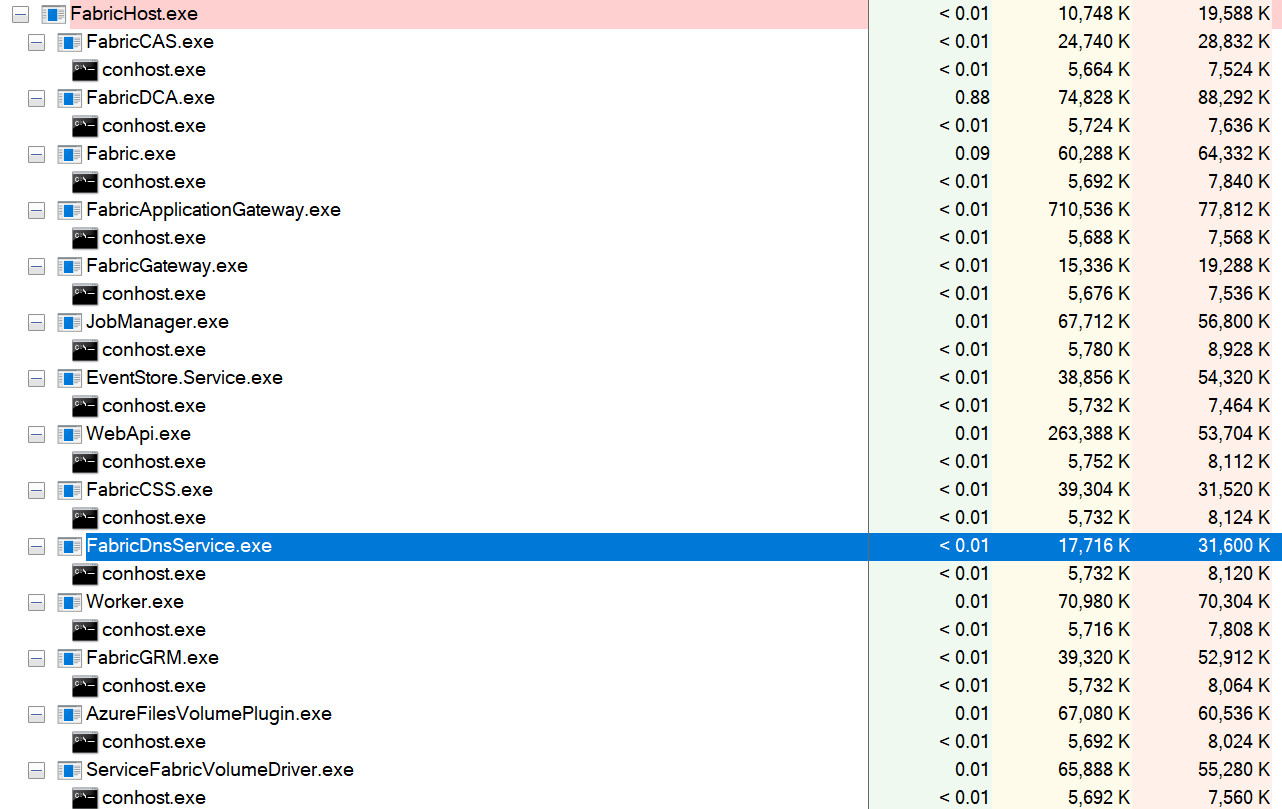The width and height of the screenshot is (1282, 809).
Task: Click the console icon of conhost.exe under FabricApplicationGateway.exe
Action: coord(85,238)
